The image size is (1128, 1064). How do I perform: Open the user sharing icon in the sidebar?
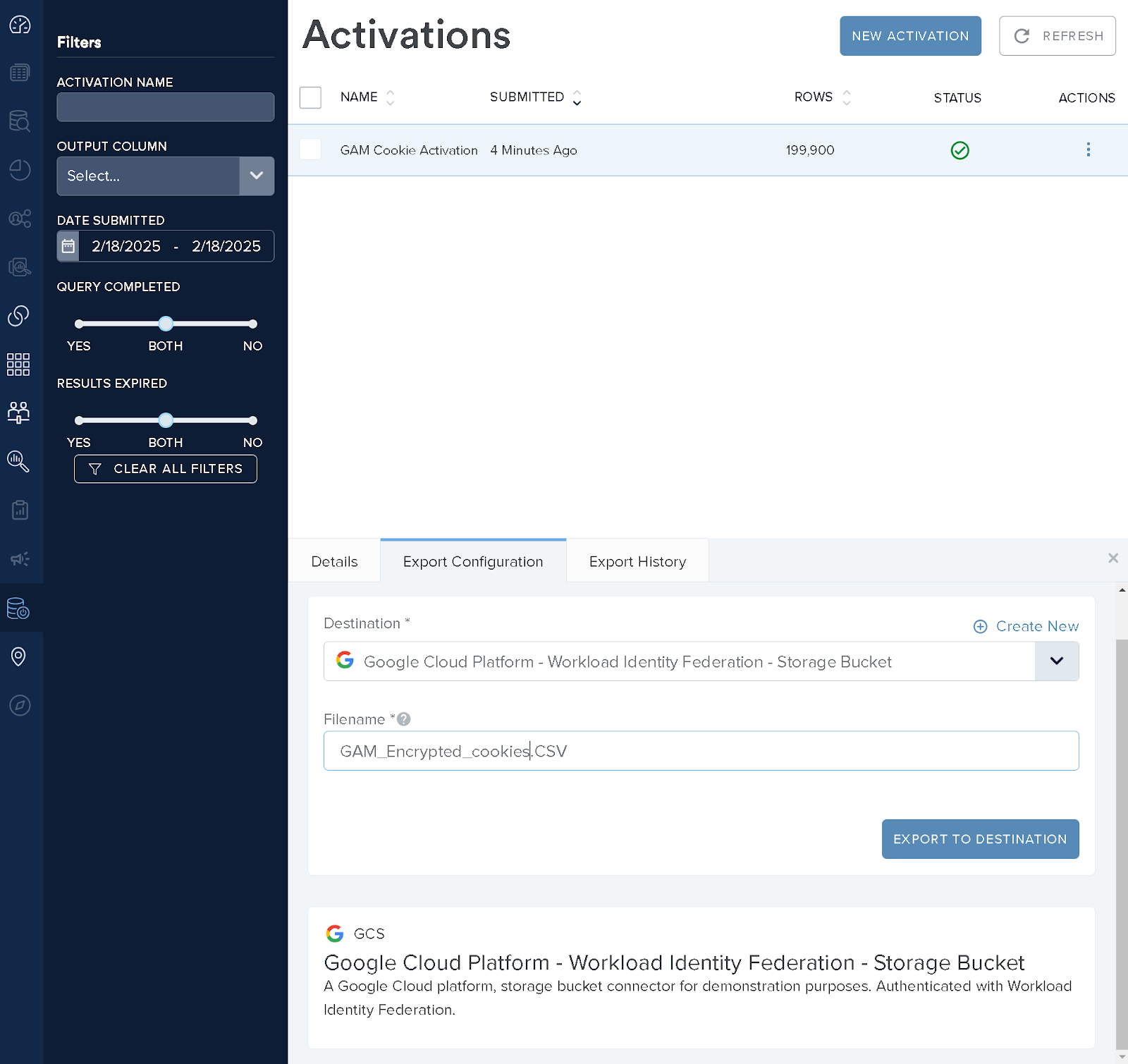(x=20, y=219)
